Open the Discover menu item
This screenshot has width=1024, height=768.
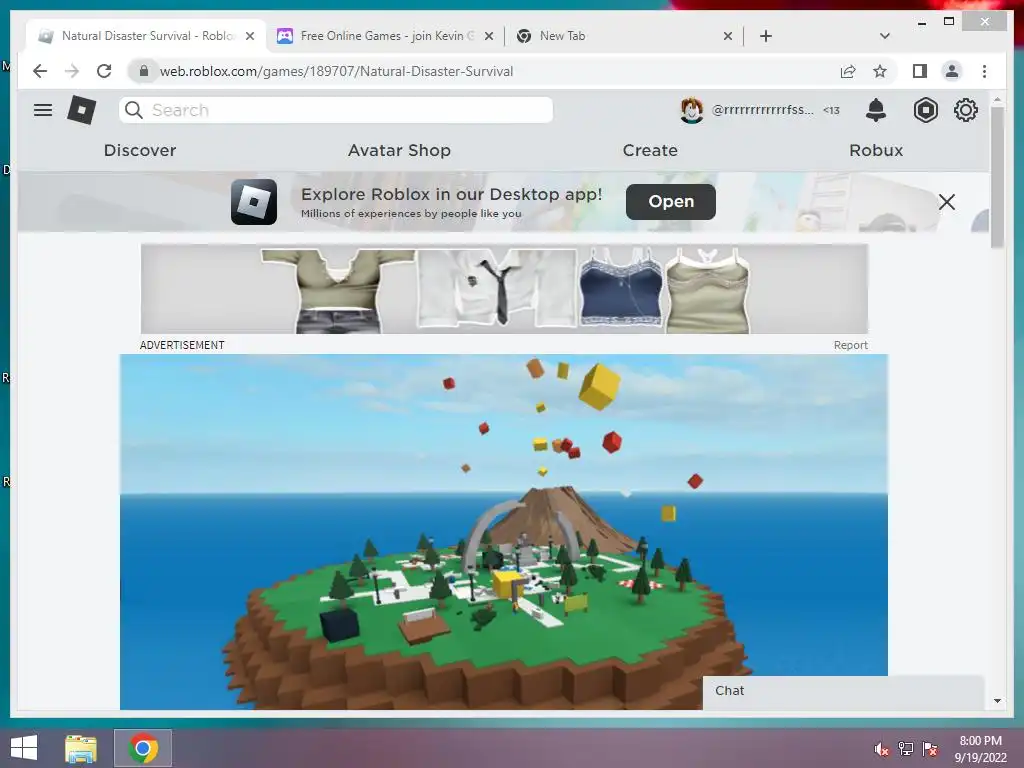[x=140, y=150]
